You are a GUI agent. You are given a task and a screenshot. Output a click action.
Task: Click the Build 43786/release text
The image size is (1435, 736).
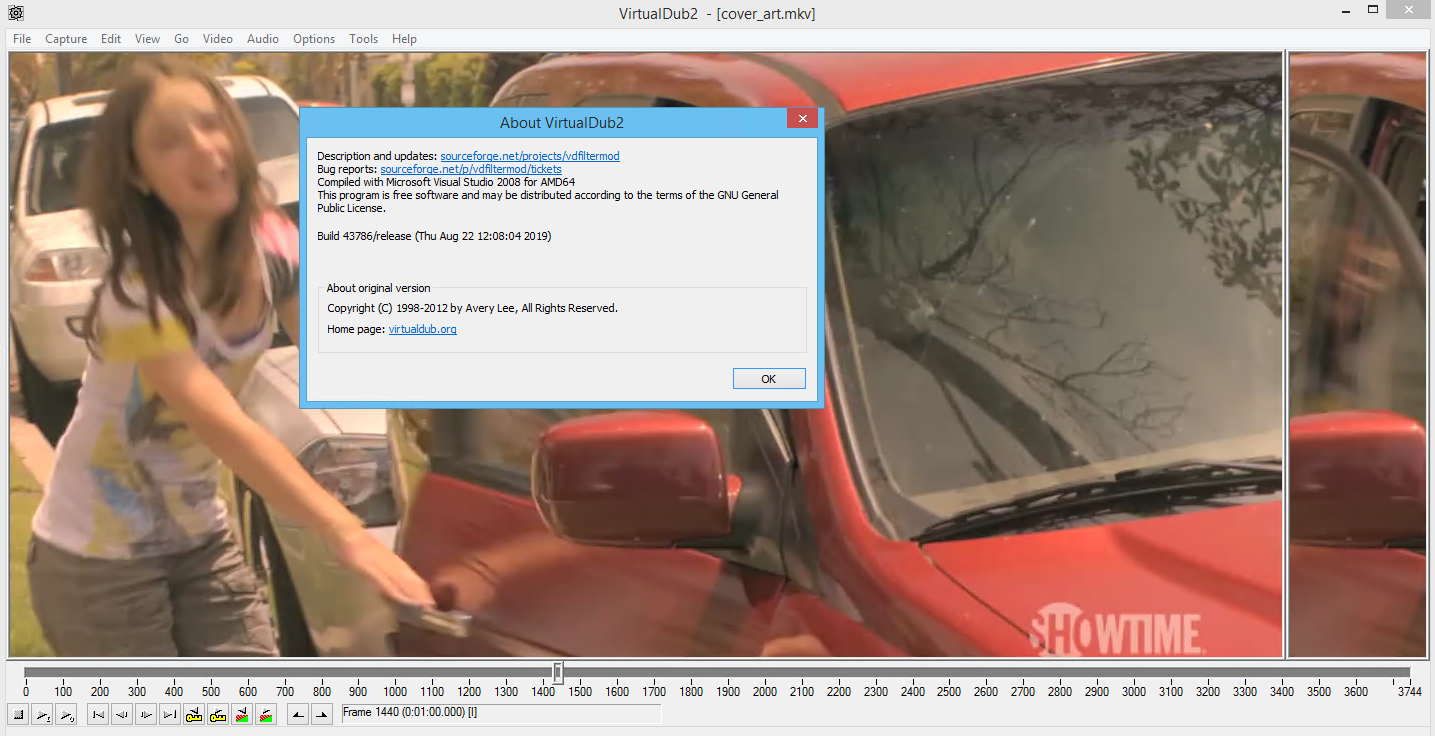pyautogui.click(x=434, y=236)
